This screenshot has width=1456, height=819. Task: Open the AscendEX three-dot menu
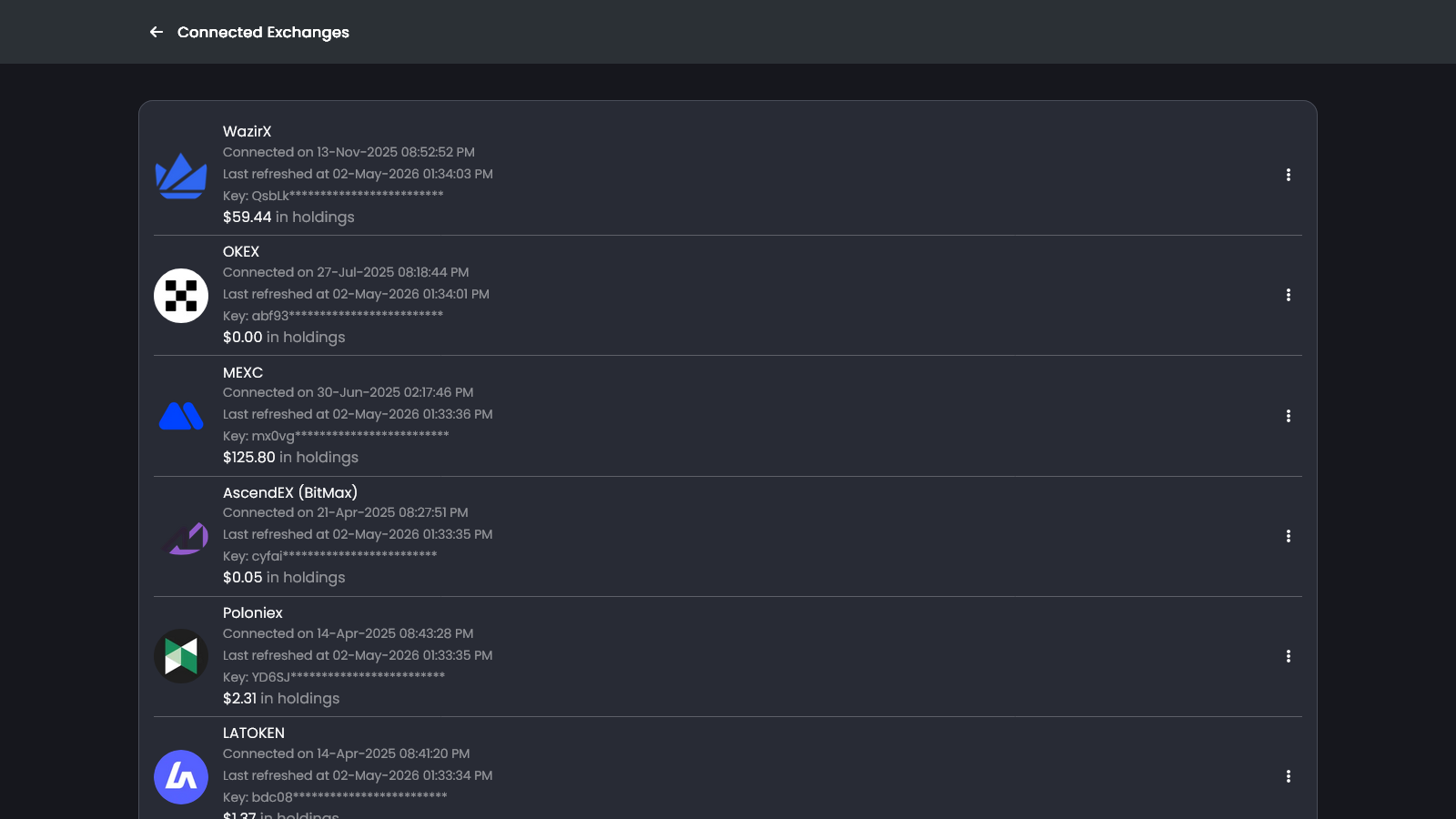point(1288,536)
